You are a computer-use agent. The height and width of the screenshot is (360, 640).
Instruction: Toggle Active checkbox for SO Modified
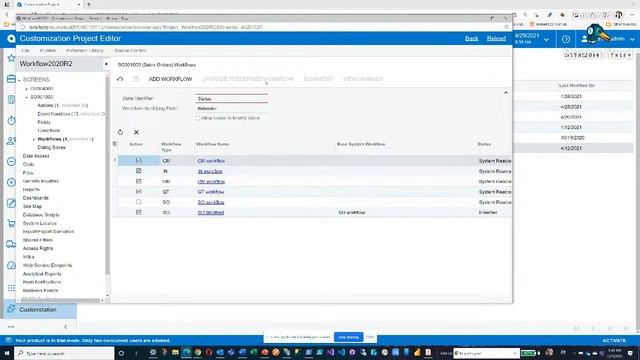coord(138,212)
